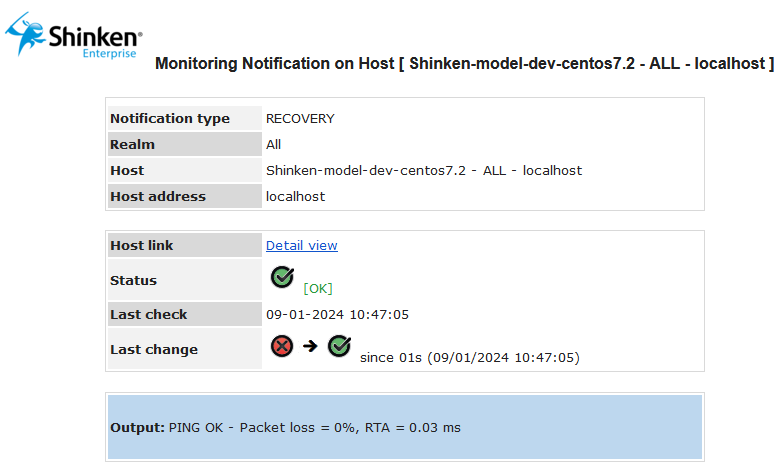Click the RECOVERY notification type value
This screenshot has height=471, width=784.
pos(300,118)
